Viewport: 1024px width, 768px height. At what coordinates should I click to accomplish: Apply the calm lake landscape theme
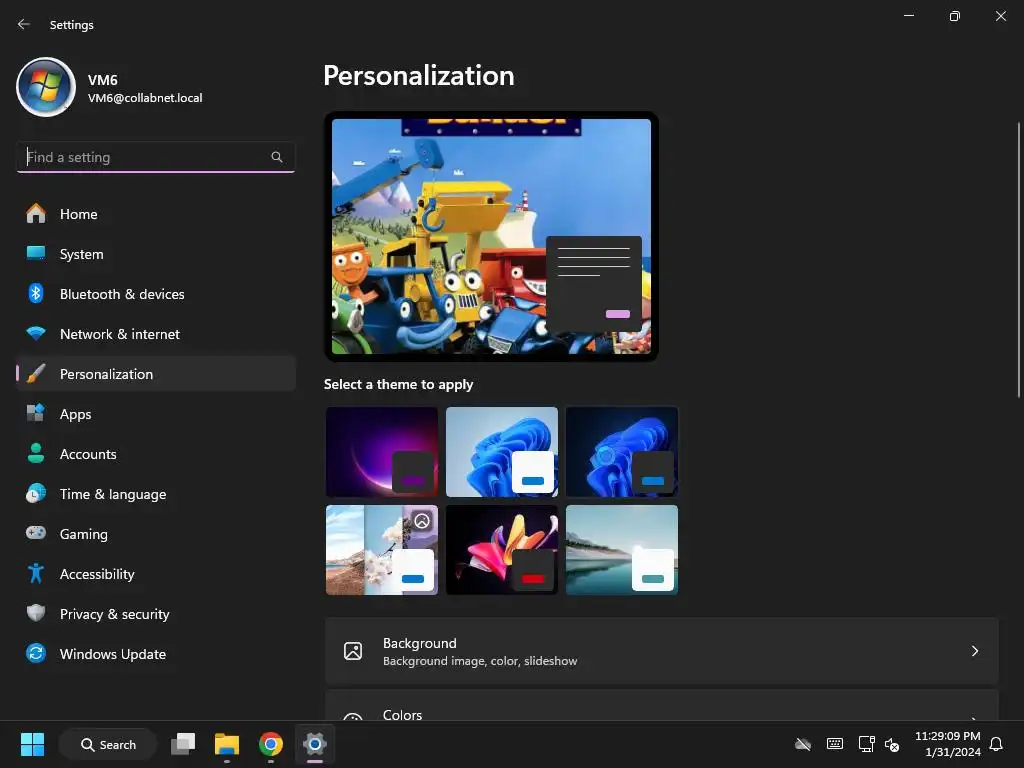coord(622,550)
